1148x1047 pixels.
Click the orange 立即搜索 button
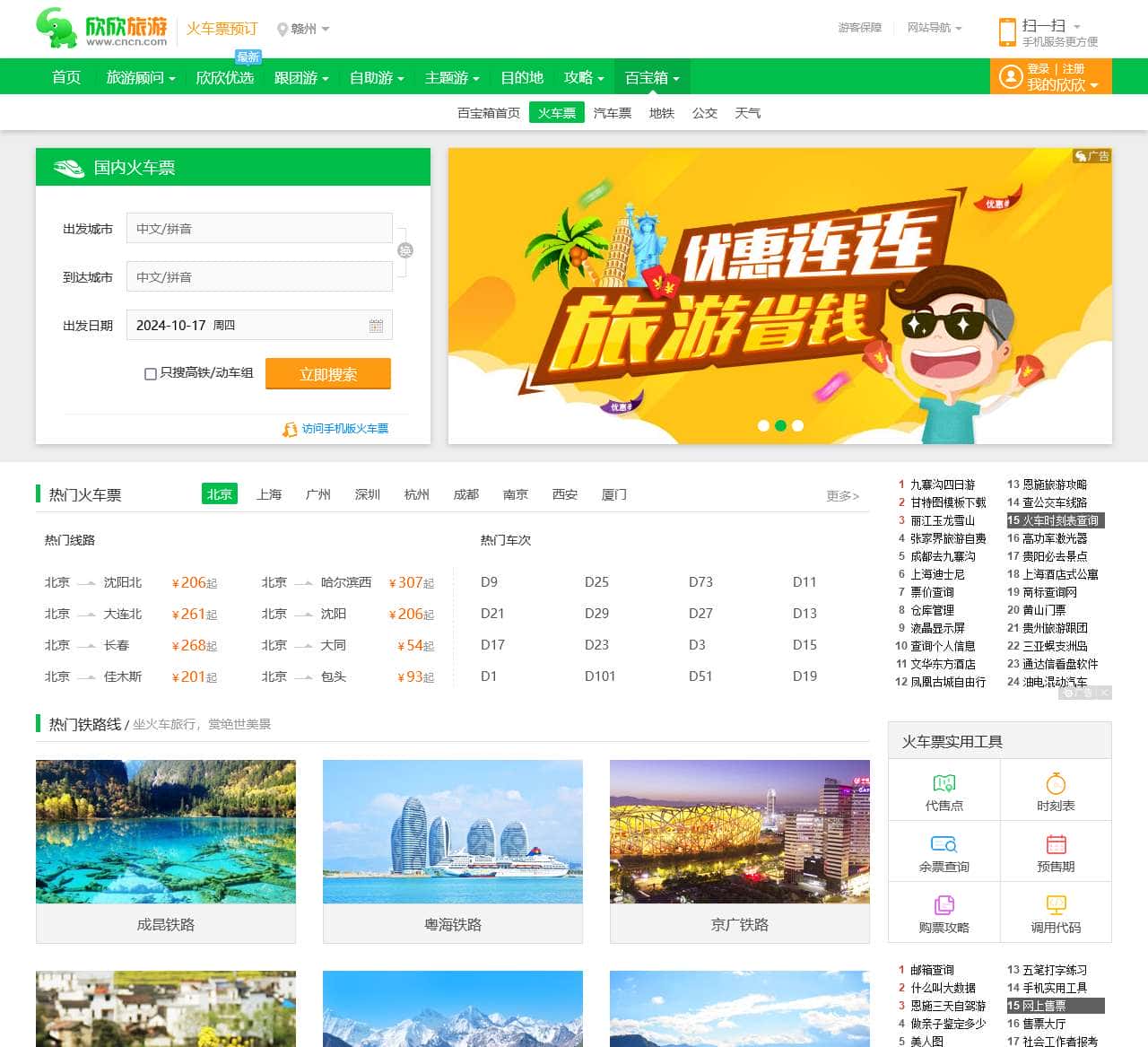click(x=328, y=374)
